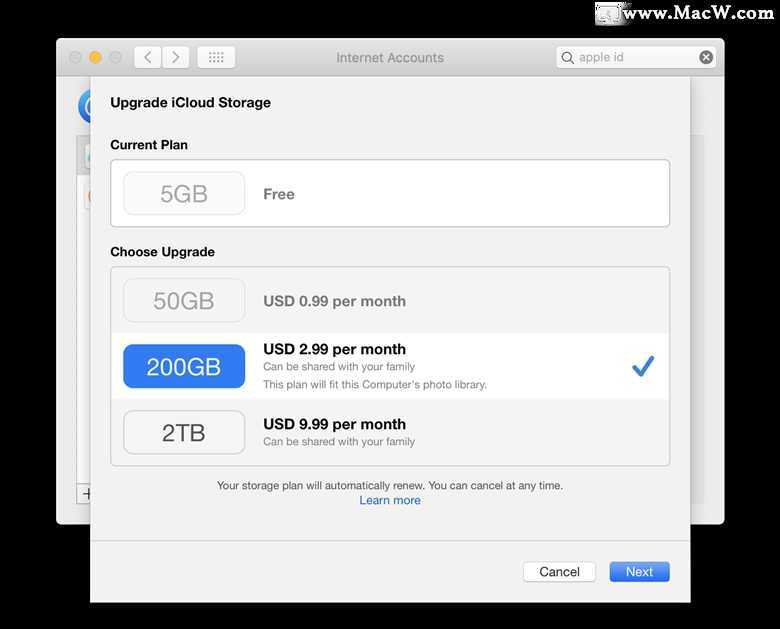Screen dimensions: 780x629
Task: Cancel the storage upgrade
Action: pos(559,572)
